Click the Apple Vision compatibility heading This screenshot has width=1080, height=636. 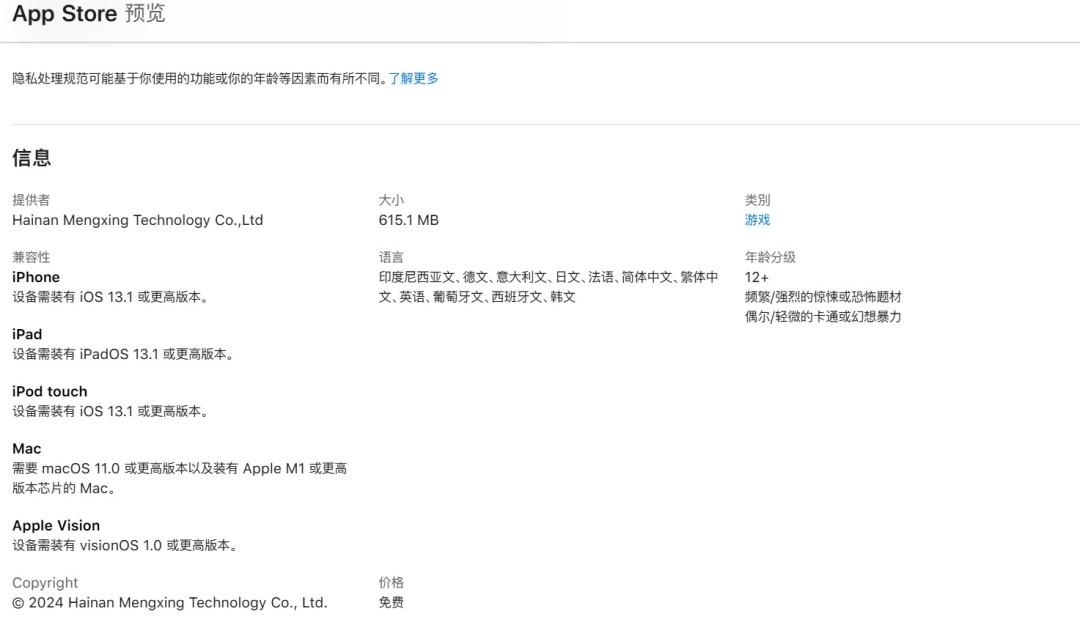click(56, 525)
